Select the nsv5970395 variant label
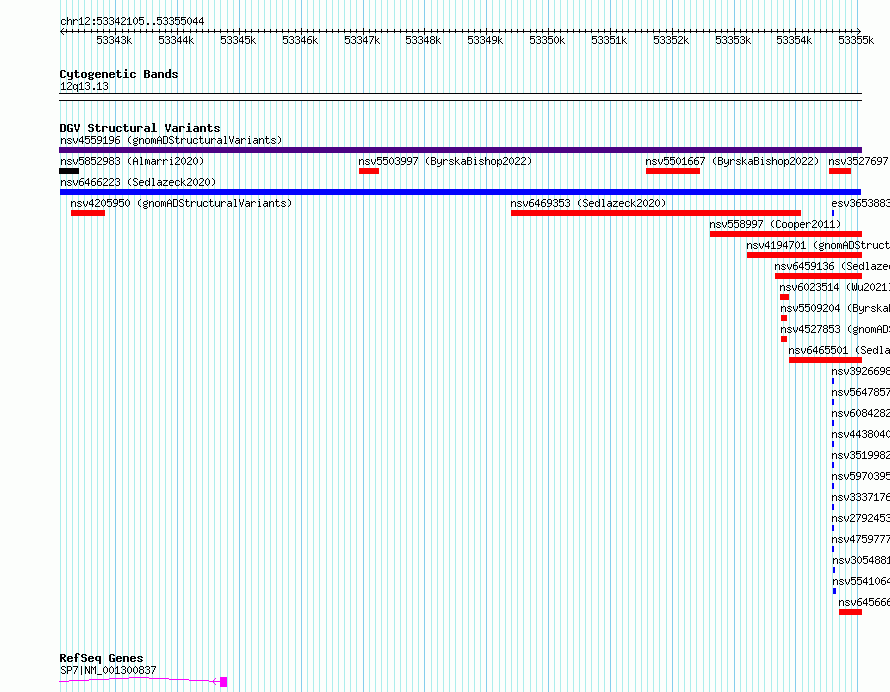Viewport: 890px width, 692px height. 860,476
